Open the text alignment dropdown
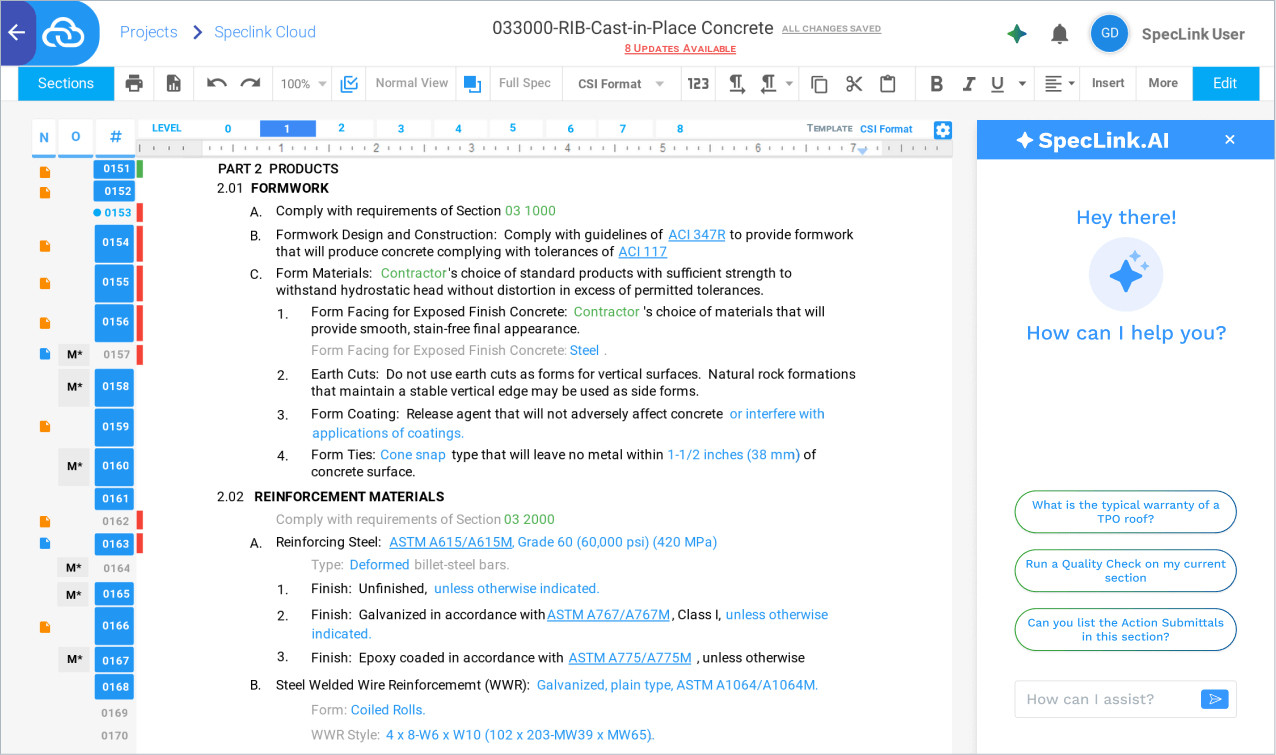Image resolution: width=1276 pixels, height=755 pixels. (1060, 84)
